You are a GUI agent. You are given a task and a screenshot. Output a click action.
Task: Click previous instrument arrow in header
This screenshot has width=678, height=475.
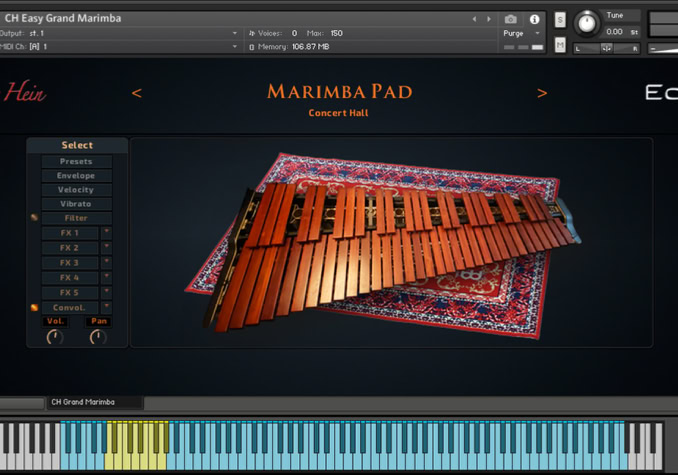pos(475,19)
